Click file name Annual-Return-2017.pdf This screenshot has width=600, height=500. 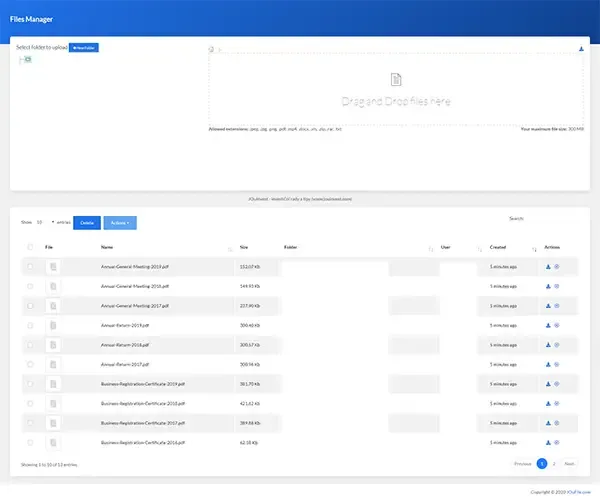coord(125,365)
